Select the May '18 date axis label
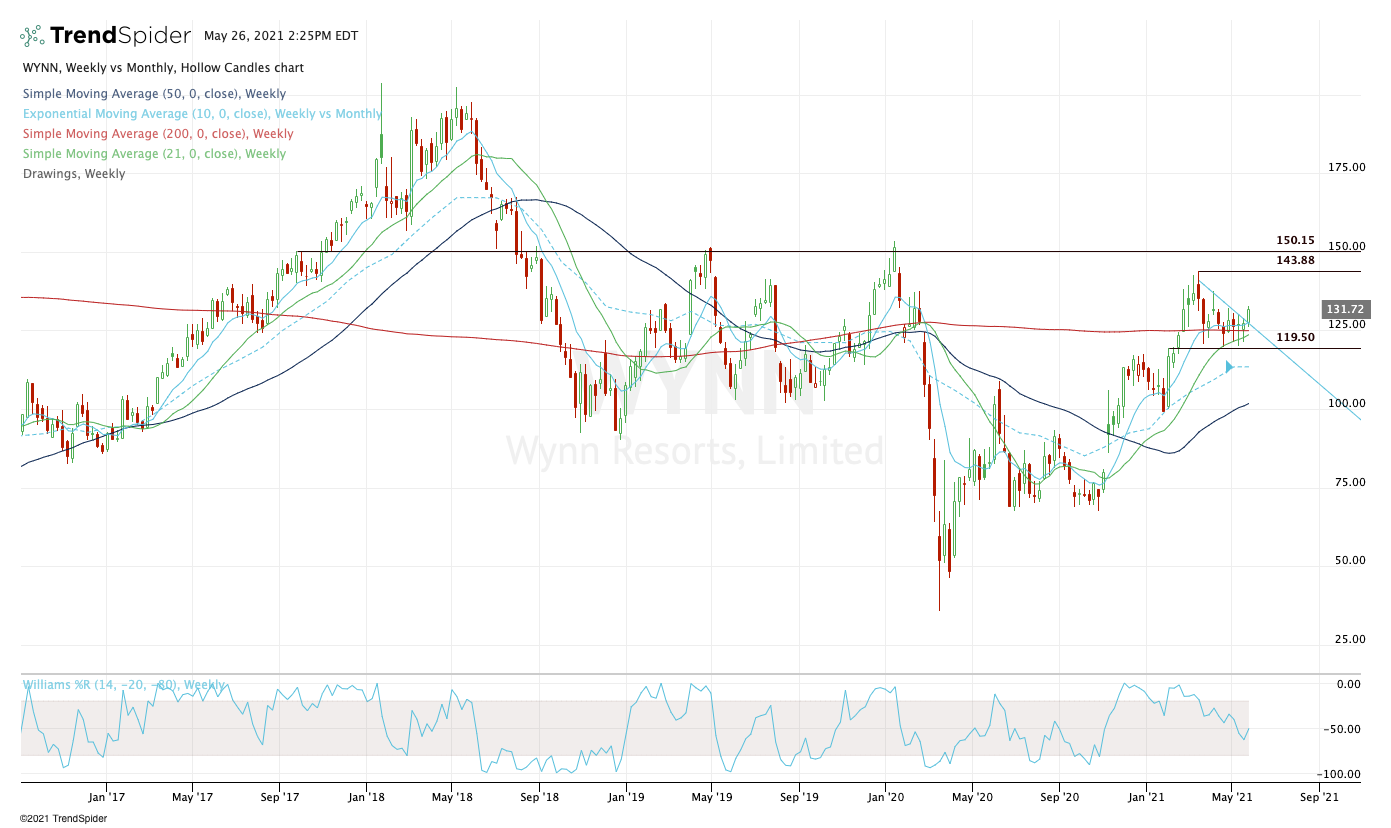Viewport: 1391px width, 828px height. (452, 797)
